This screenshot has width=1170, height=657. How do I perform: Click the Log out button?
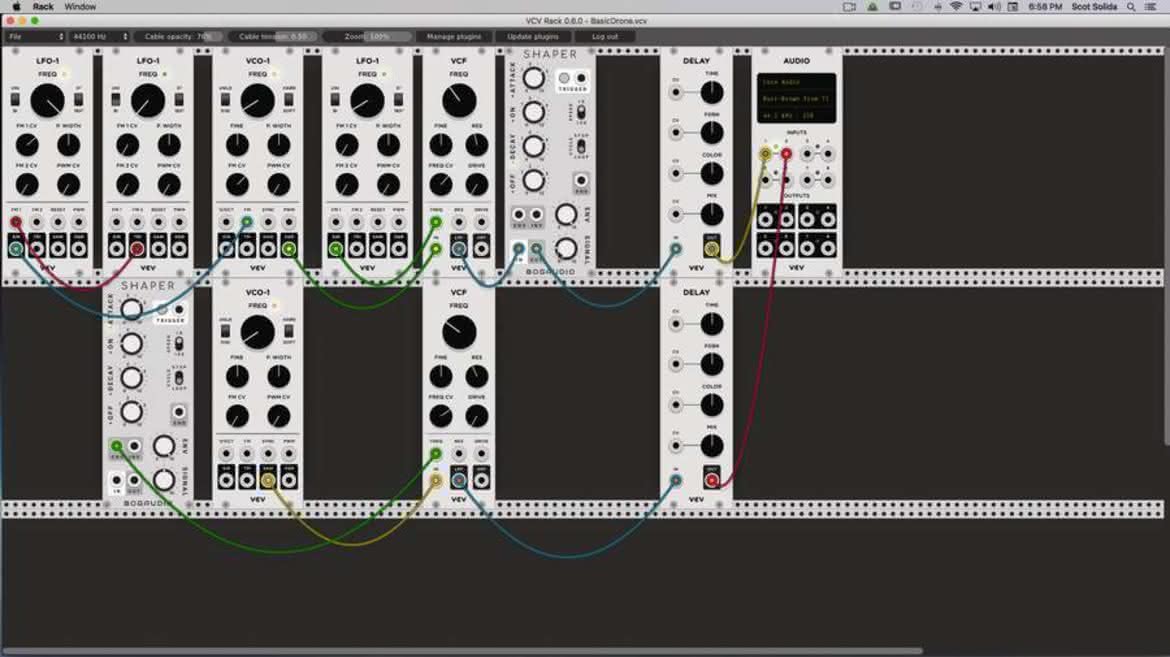click(x=605, y=36)
